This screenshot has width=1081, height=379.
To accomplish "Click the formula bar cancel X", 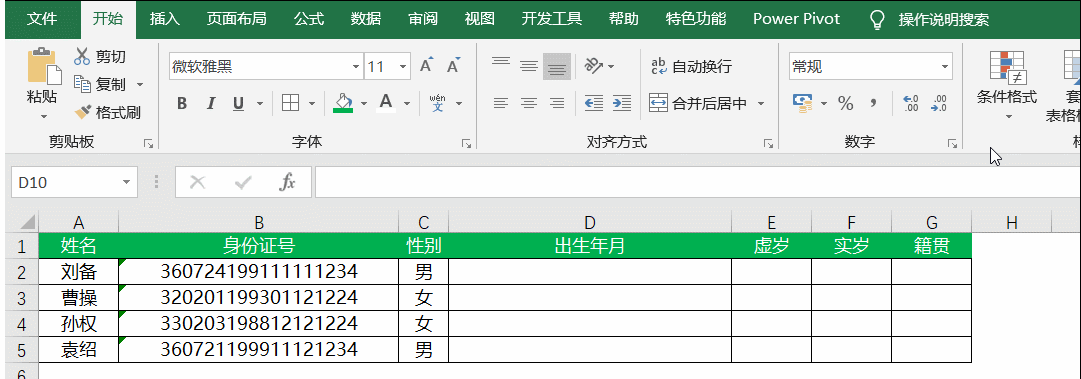I will (x=198, y=182).
